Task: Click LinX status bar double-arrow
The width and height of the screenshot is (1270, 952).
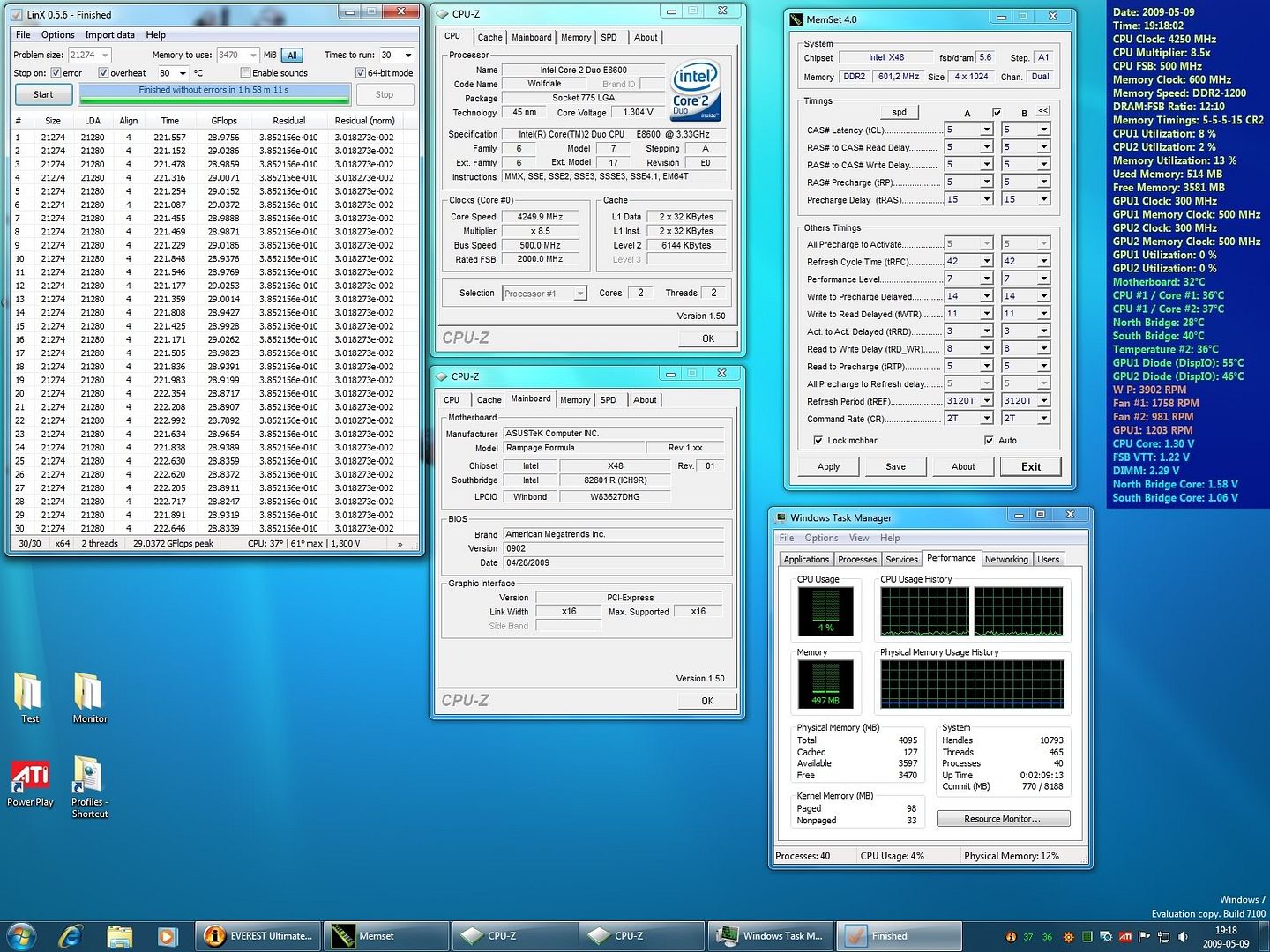Action: (x=400, y=544)
